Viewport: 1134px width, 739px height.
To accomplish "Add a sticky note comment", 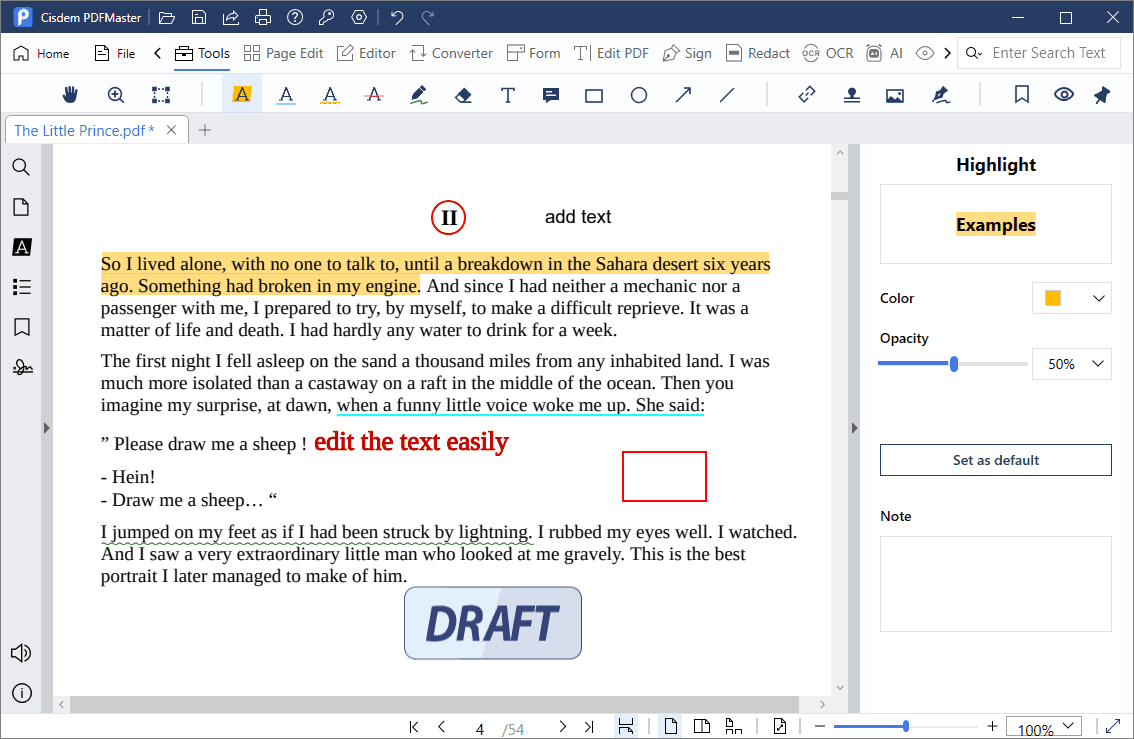I will point(551,95).
